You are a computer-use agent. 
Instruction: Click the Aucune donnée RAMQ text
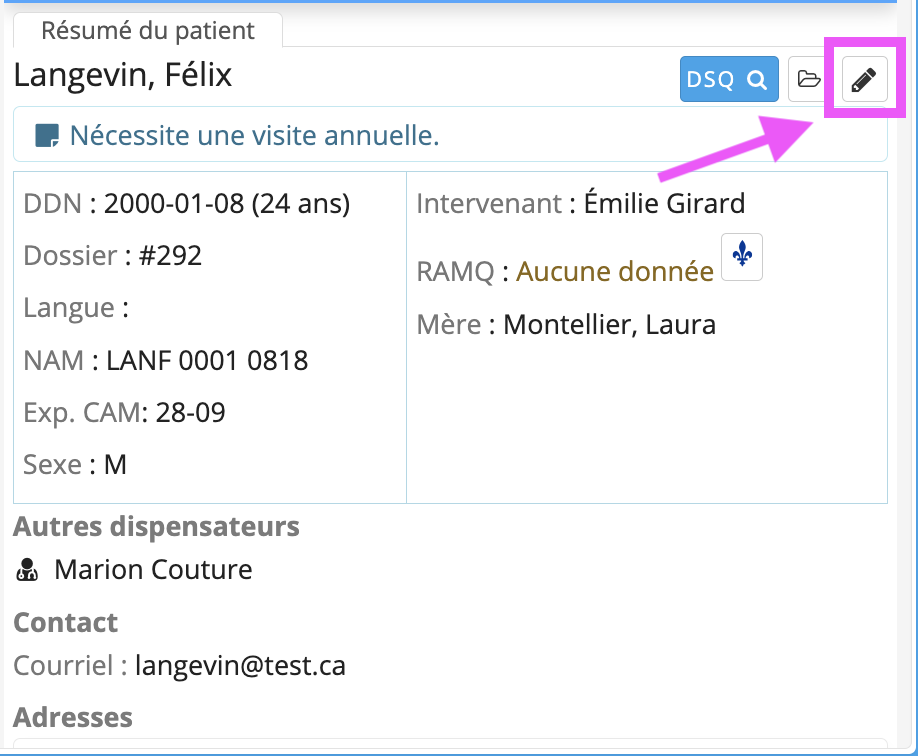(615, 271)
